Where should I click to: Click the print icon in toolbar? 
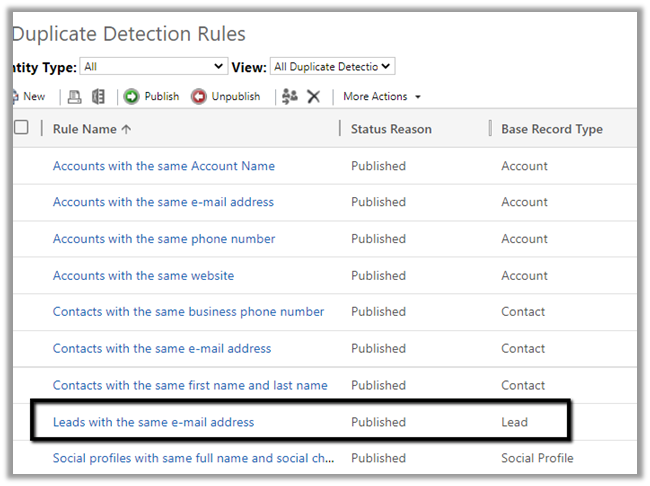(74, 97)
